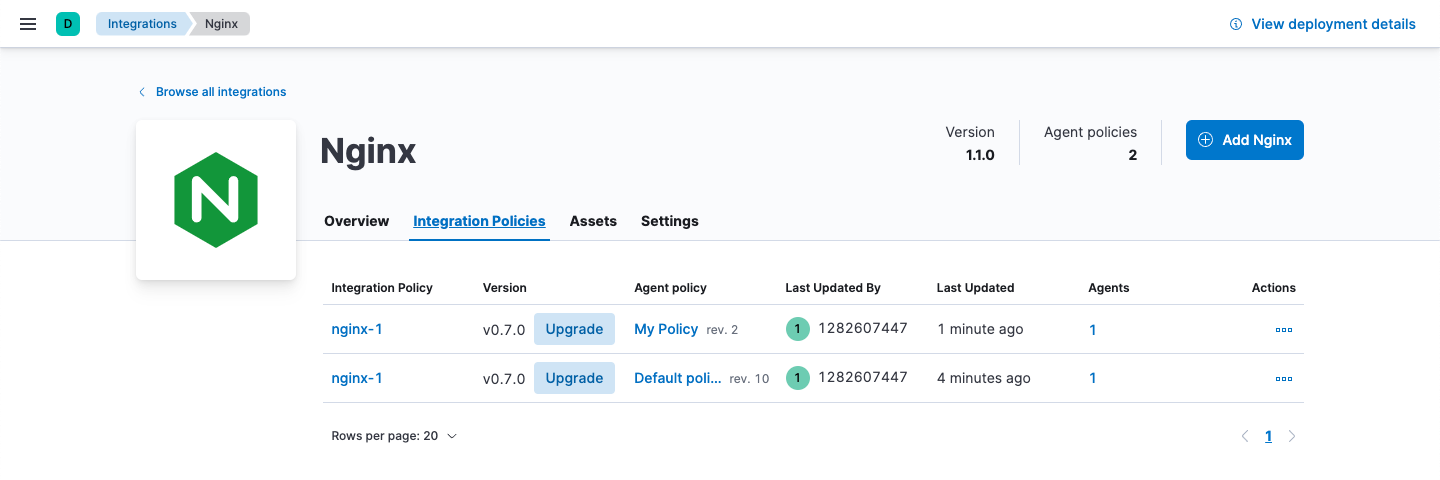Viewport: 1440px width, 480px height.
Task: Open the hamburger navigation menu
Action: pos(28,24)
